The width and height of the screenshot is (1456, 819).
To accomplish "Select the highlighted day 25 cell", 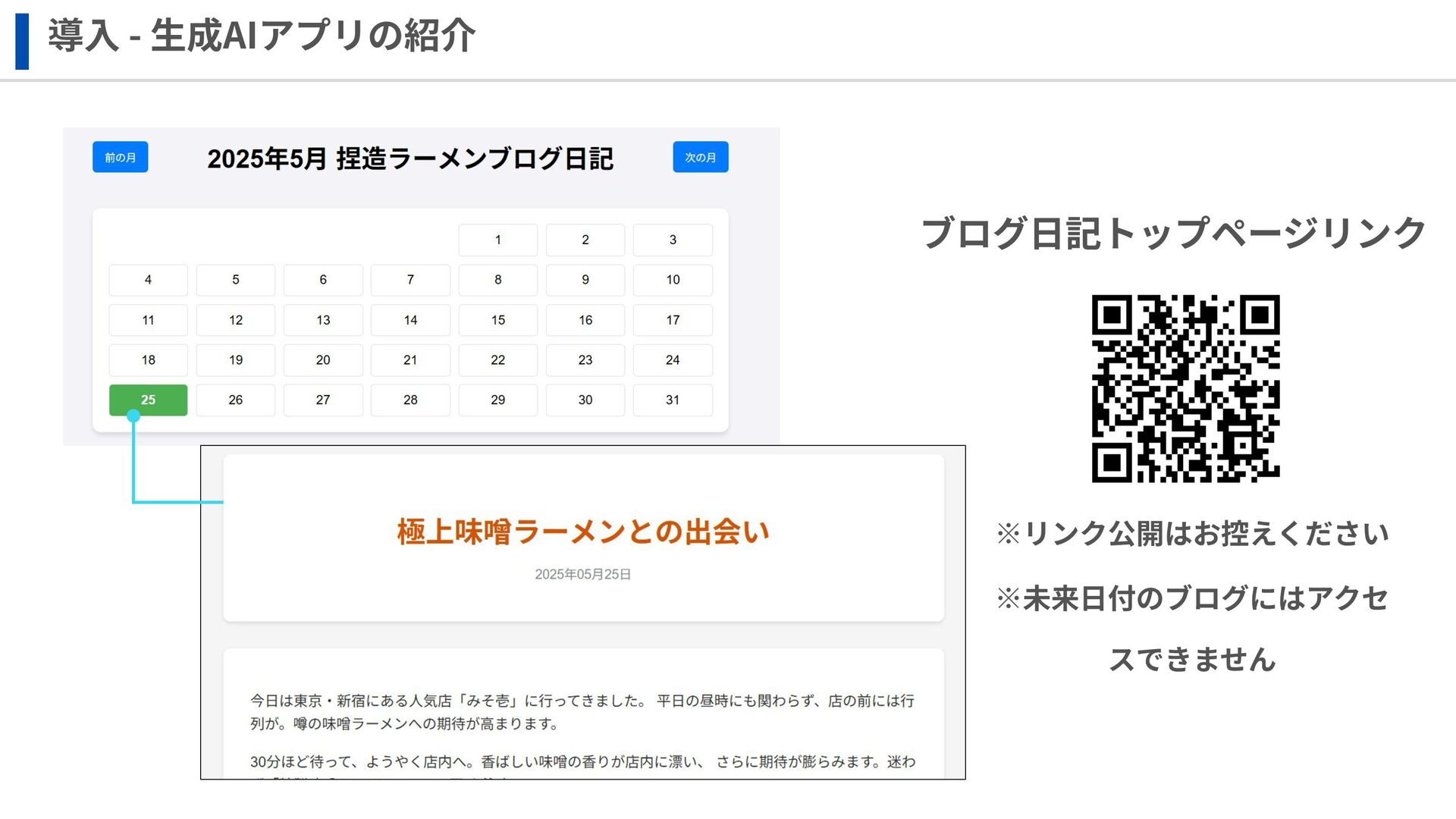I will pyautogui.click(x=148, y=400).
